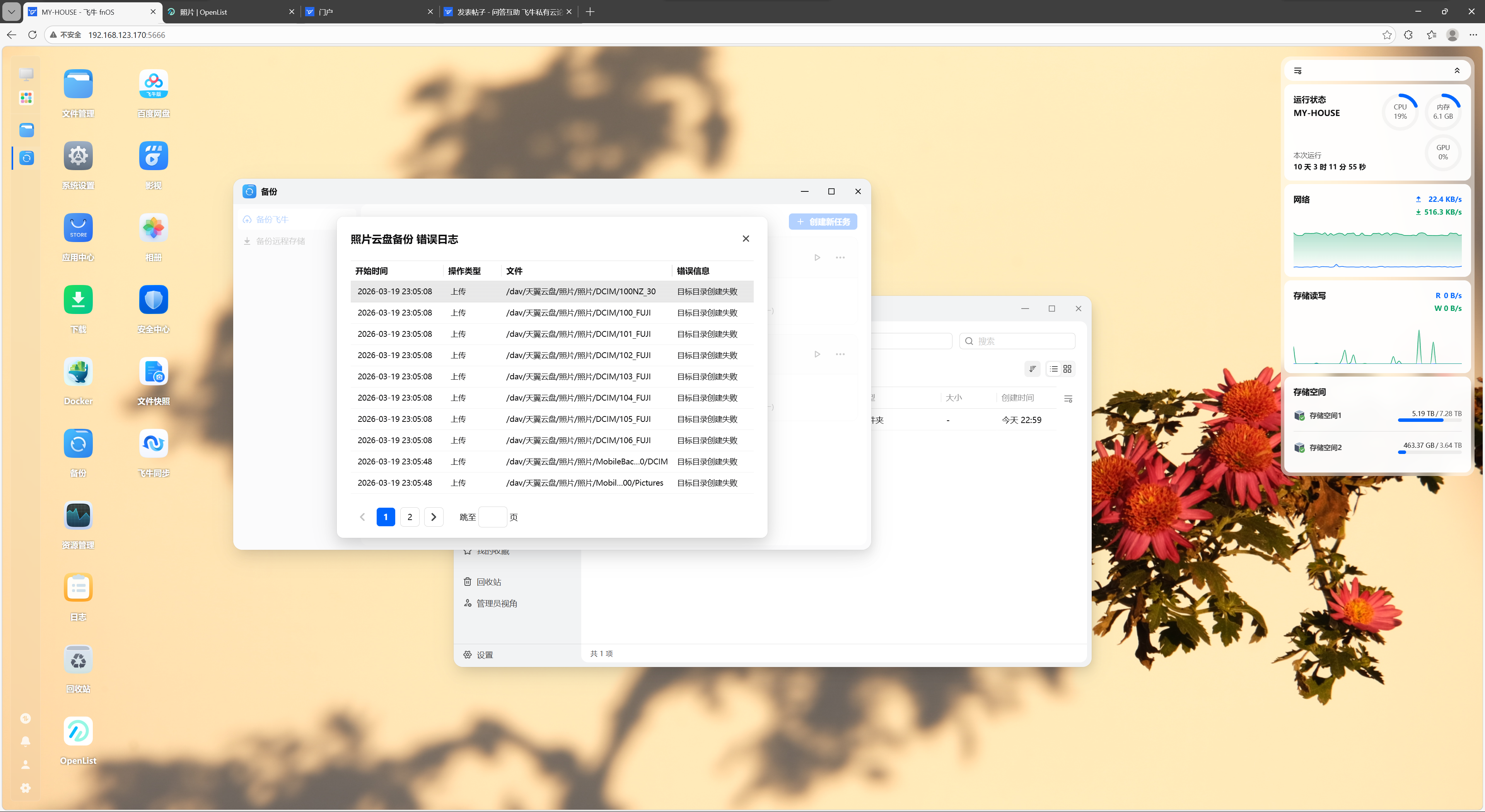The image size is (1485, 812).
Task: Open the 资源管理 monitor icon
Action: [78, 516]
